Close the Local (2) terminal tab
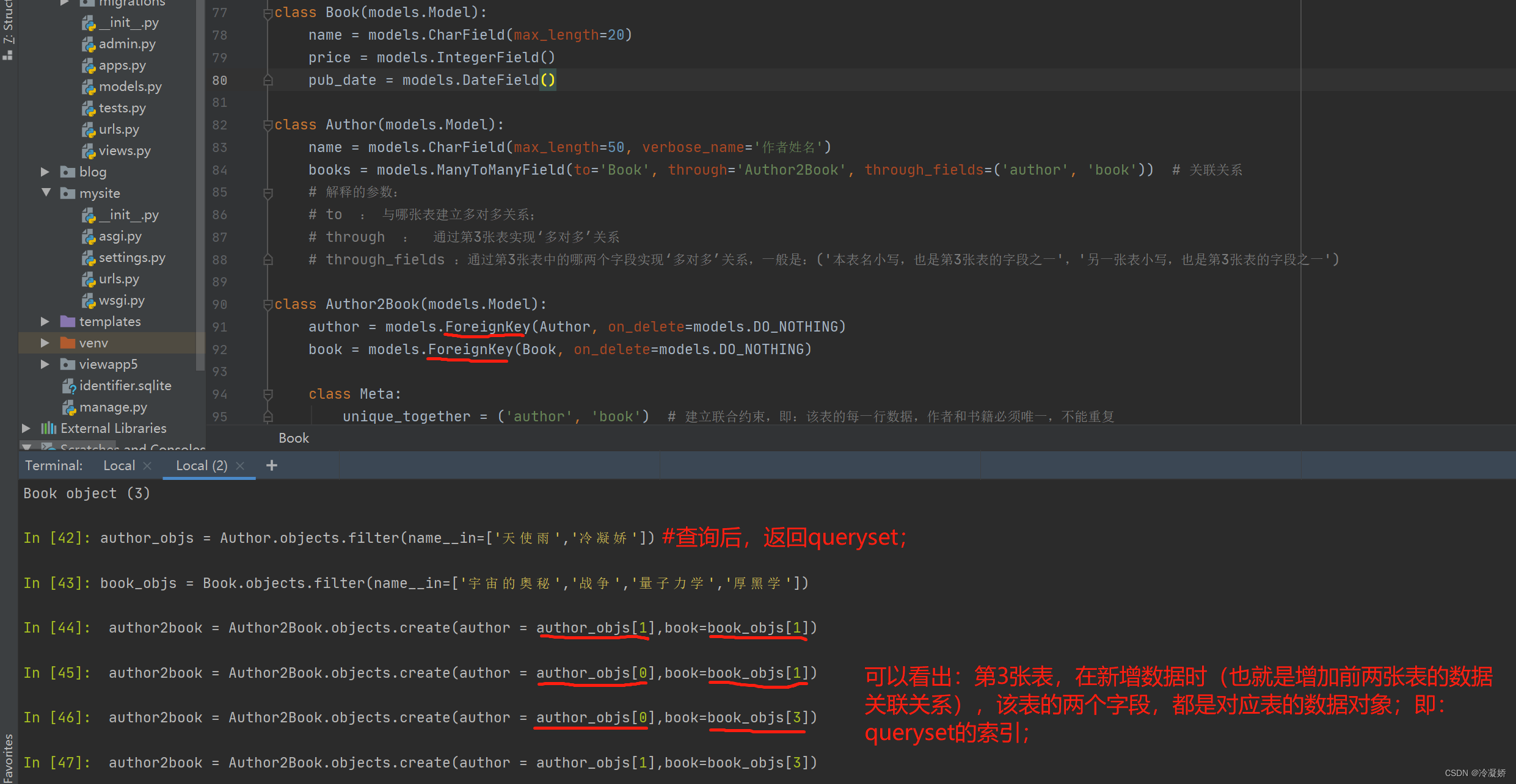 click(x=240, y=466)
